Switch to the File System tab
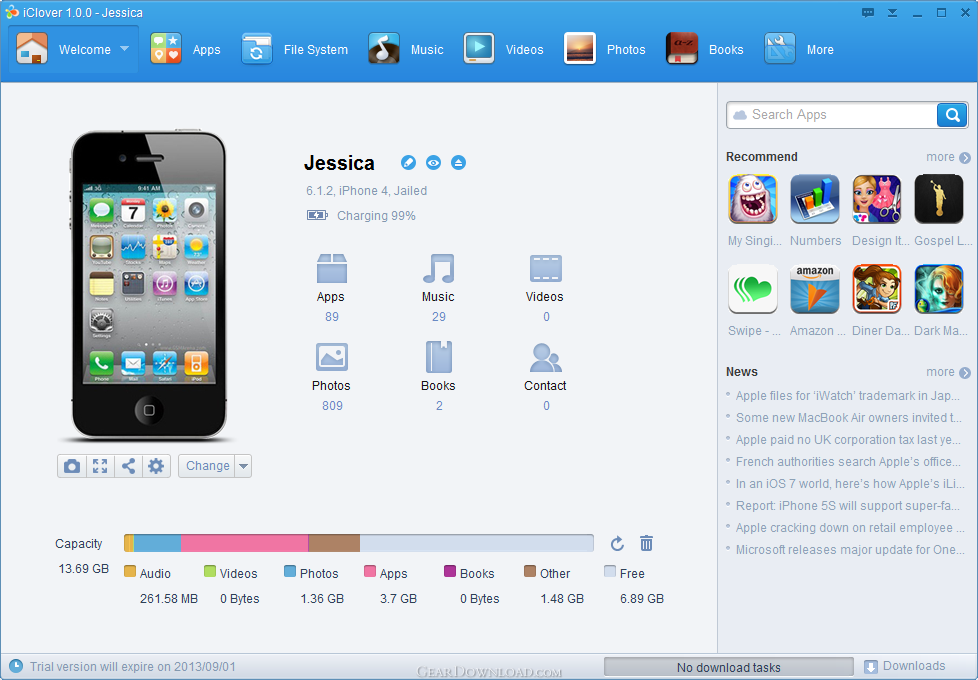This screenshot has width=978, height=680. click(295, 49)
